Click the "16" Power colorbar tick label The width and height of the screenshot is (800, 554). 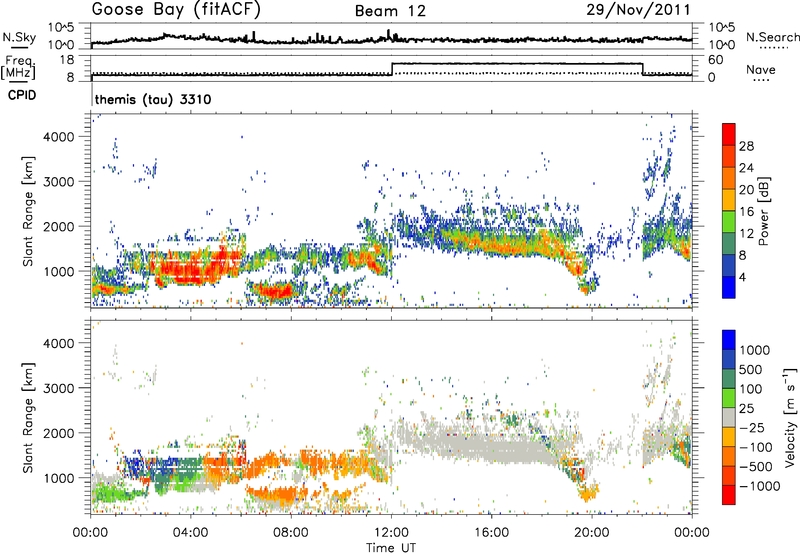point(746,212)
